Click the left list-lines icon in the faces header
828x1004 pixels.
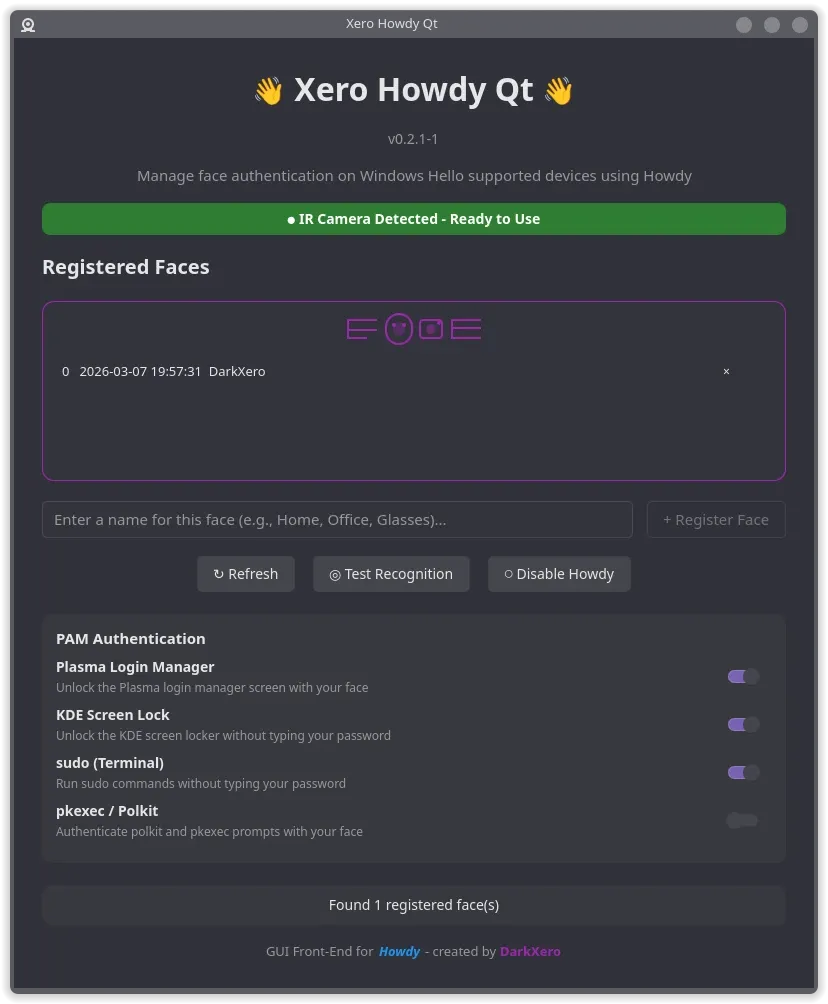361,328
